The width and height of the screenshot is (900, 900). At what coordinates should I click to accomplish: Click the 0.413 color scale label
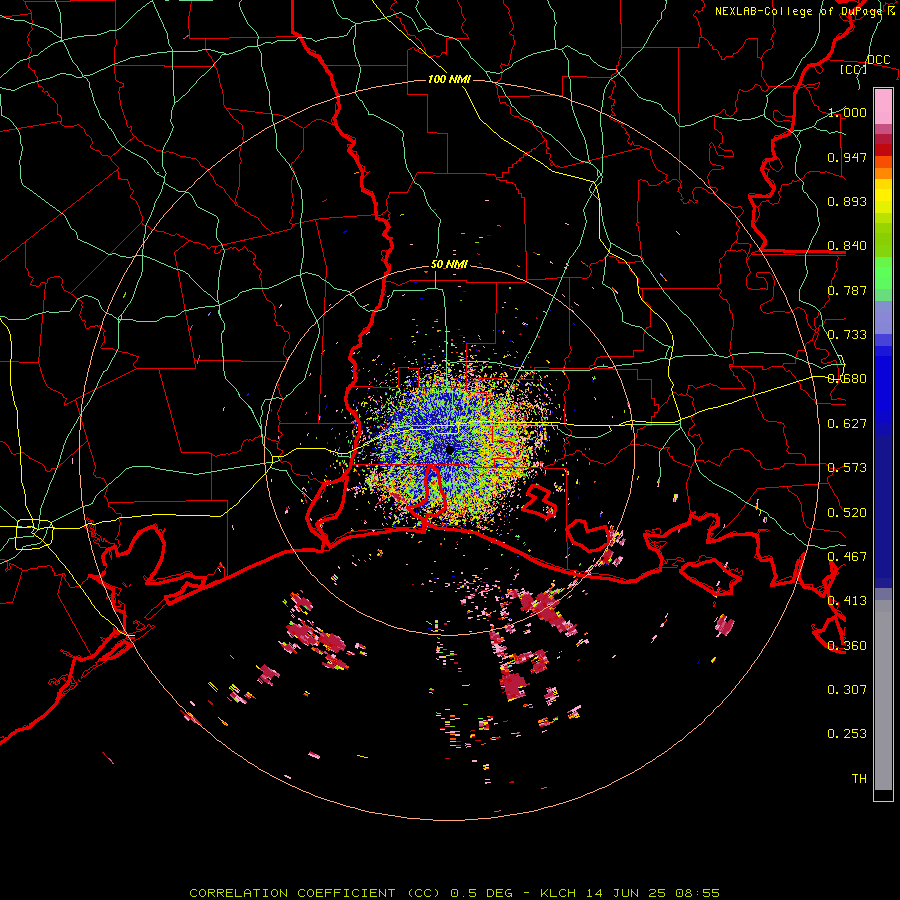click(847, 601)
